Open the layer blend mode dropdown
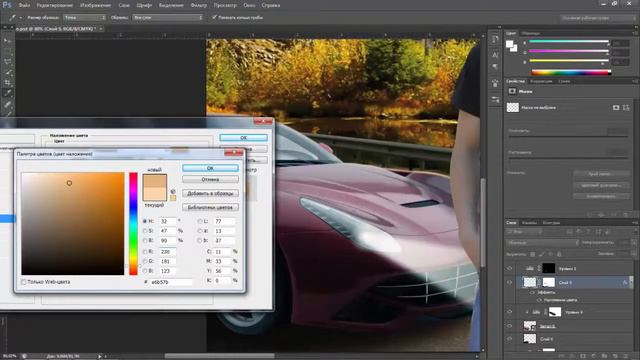Image resolution: width=640 pixels, height=360 pixels. pos(542,242)
